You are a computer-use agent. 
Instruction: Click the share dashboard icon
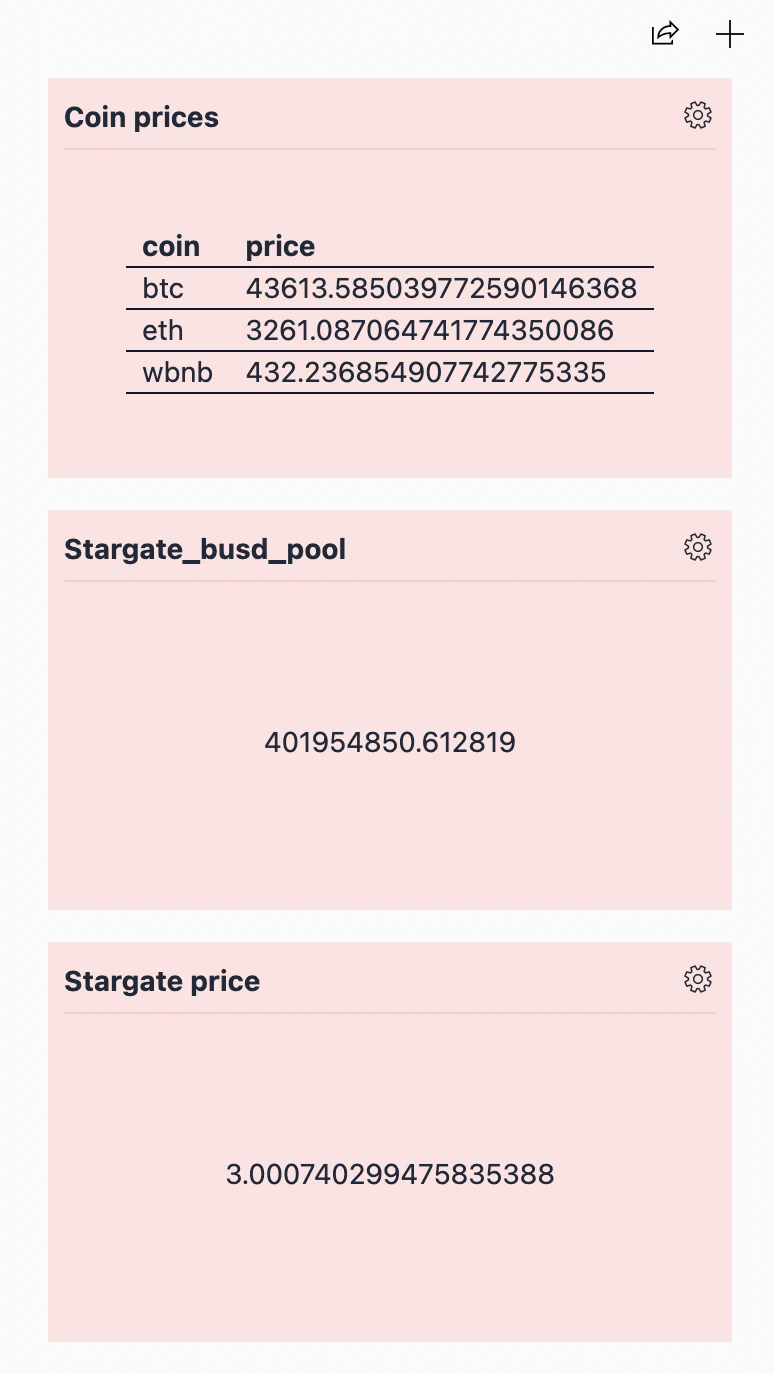pyautogui.click(x=665, y=34)
